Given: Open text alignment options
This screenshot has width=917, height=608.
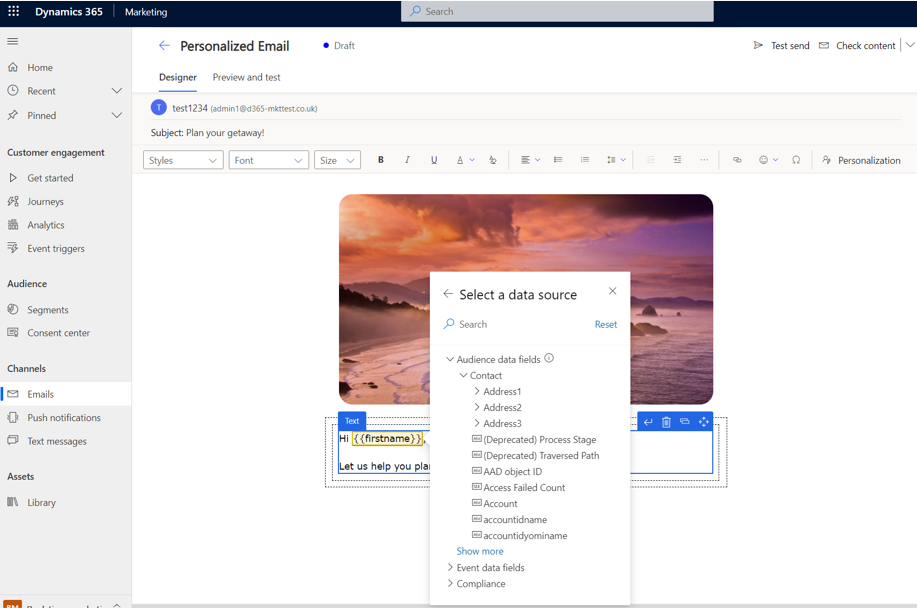Looking at the screenshot, I should (x=530, y=160).
